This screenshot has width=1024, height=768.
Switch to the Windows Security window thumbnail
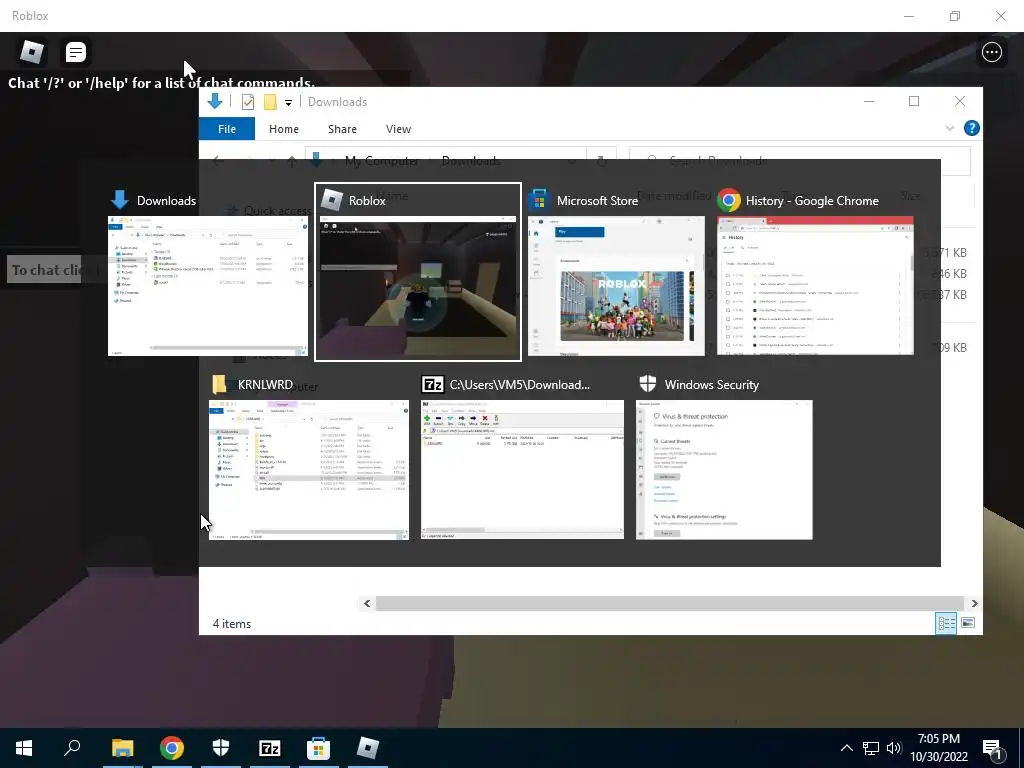(724, 470)
